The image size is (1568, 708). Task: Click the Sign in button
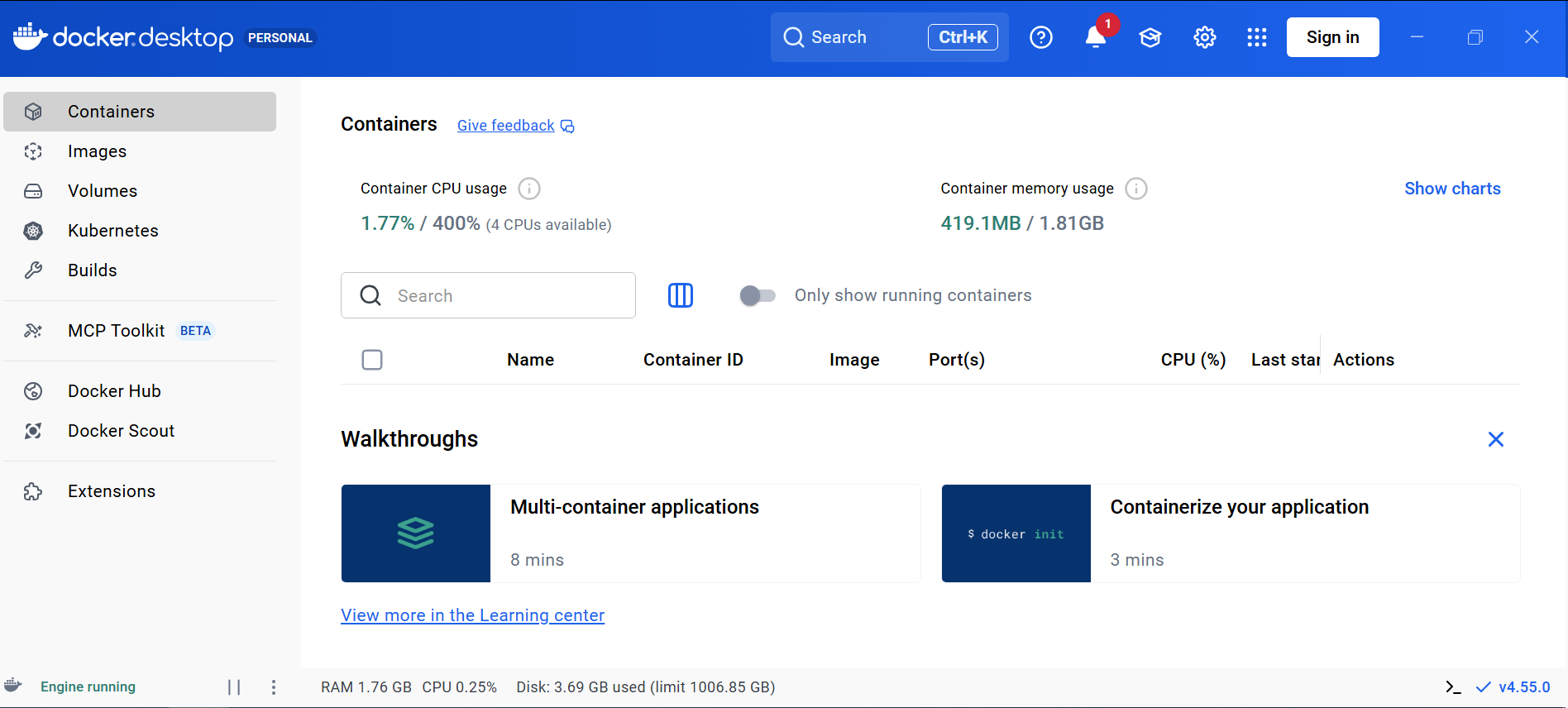tap(1332, 37)
